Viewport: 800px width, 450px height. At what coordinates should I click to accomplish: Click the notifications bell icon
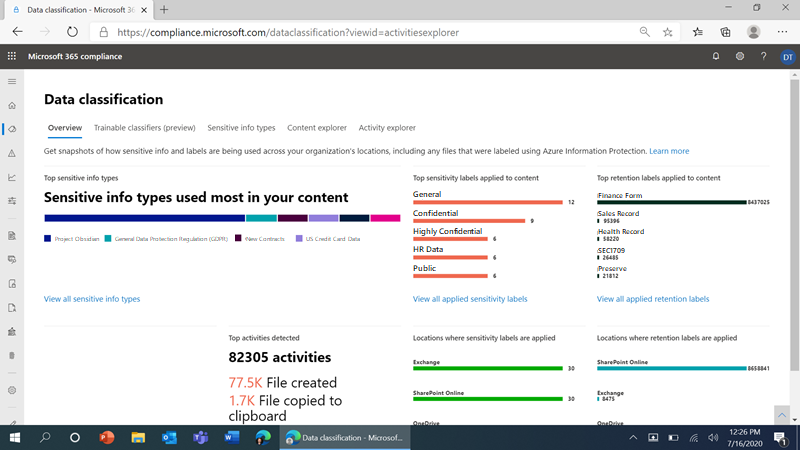716,56
